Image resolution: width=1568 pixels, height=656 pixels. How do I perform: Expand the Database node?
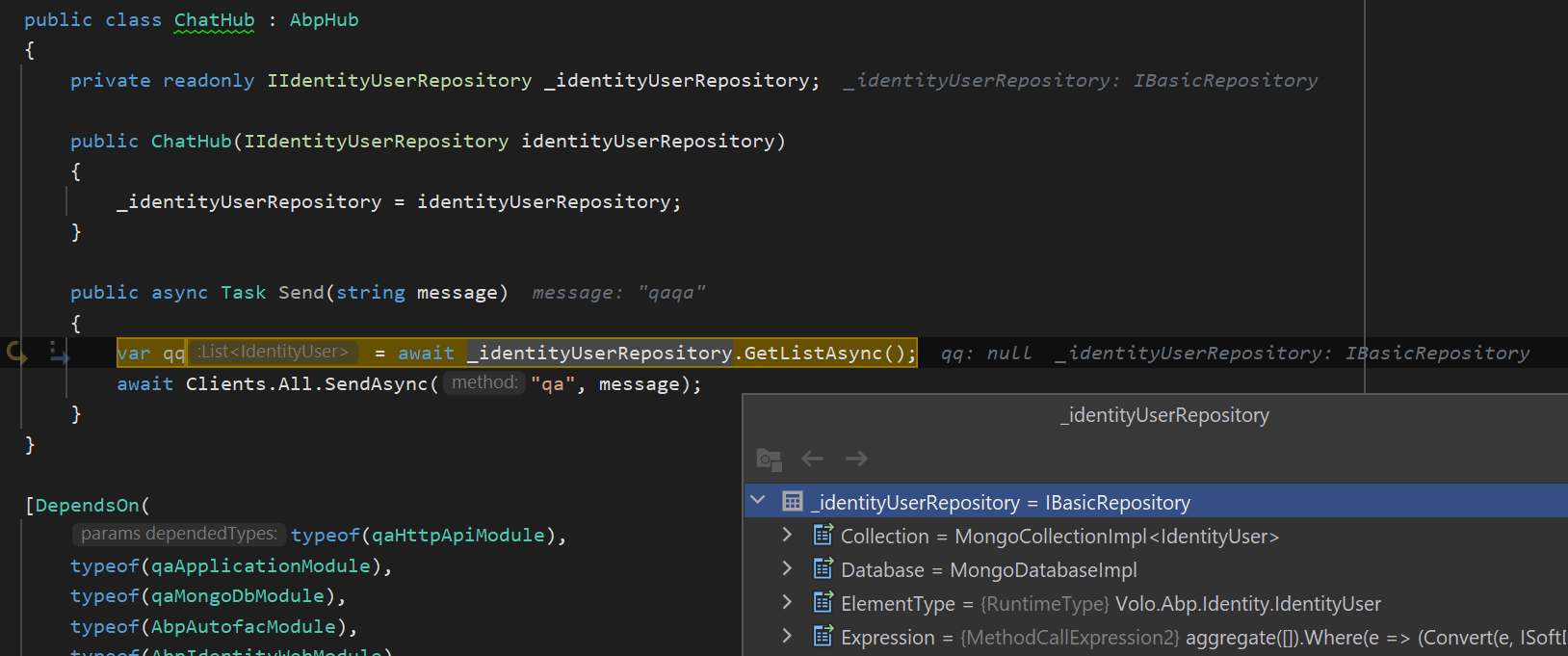(x=787, y=569)
